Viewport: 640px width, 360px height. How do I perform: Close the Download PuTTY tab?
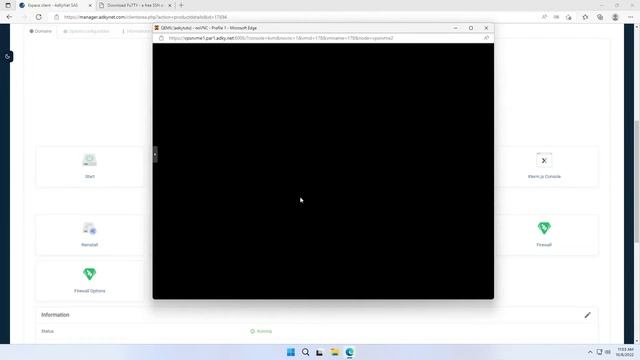point(170,5)
